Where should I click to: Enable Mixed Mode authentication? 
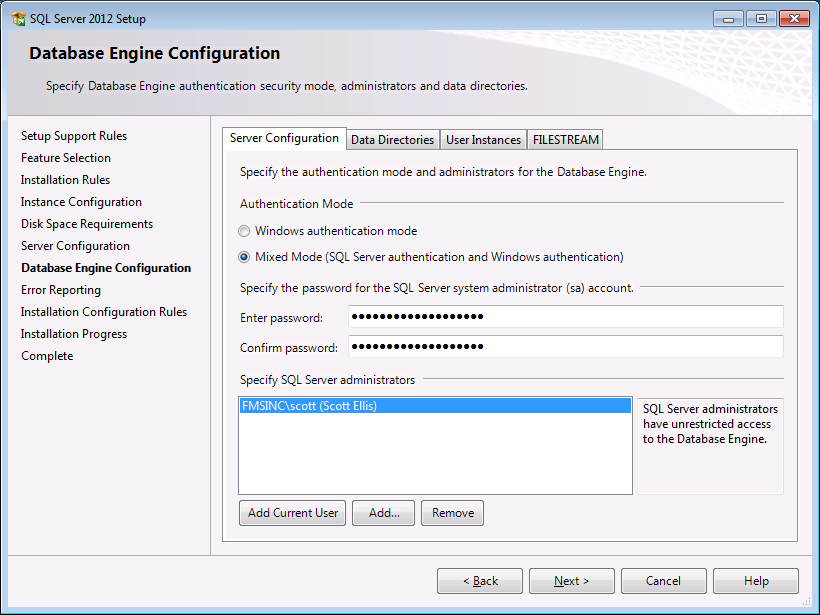[x=244, y=256]
